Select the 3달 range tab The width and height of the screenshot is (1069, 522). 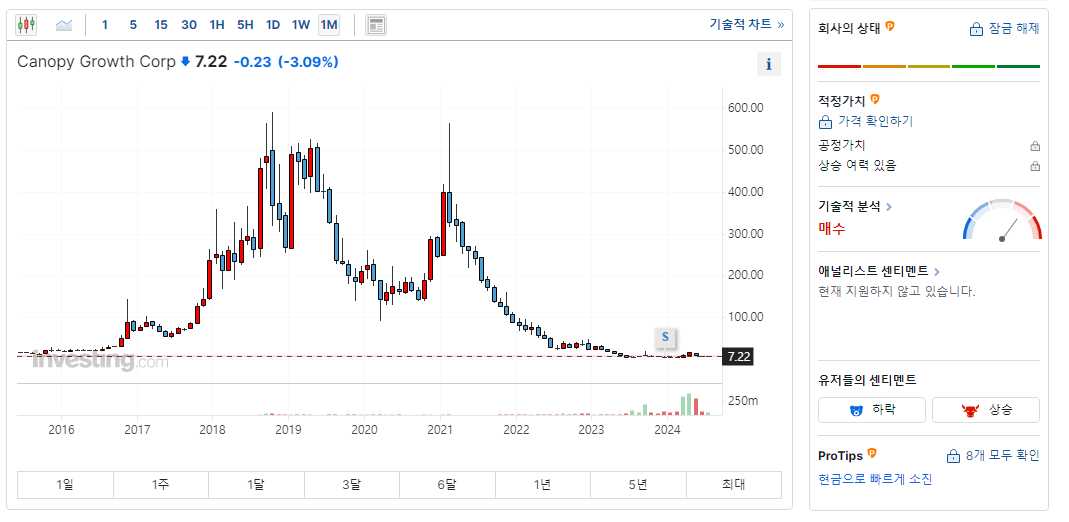coord(352,485)
